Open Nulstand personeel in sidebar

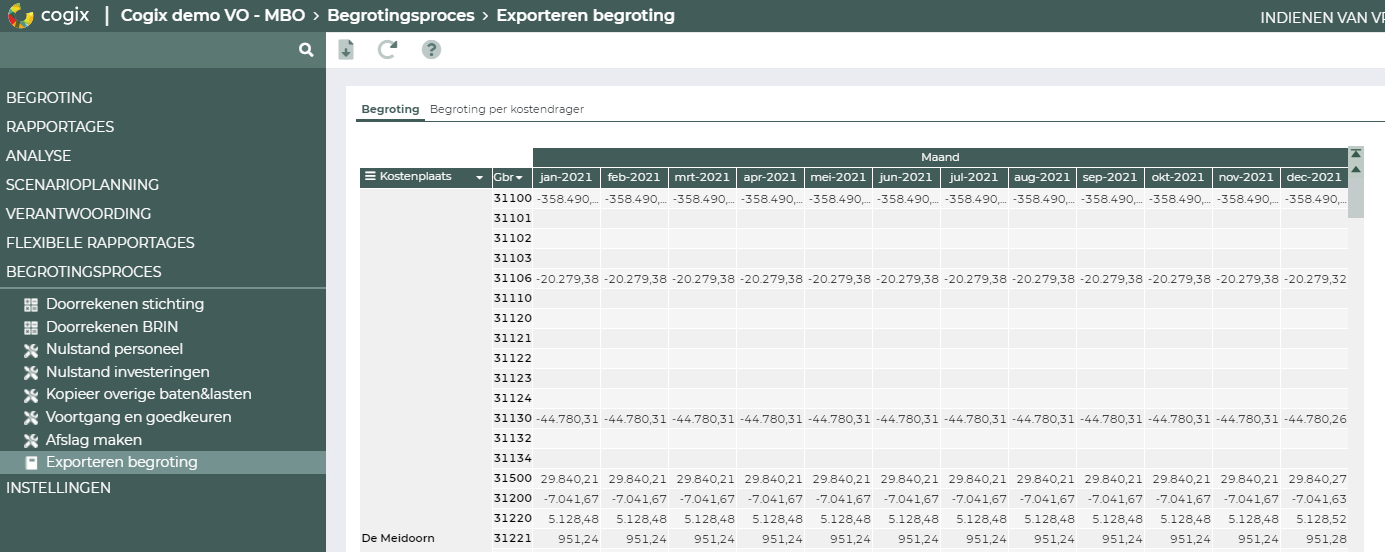[114, 349]
